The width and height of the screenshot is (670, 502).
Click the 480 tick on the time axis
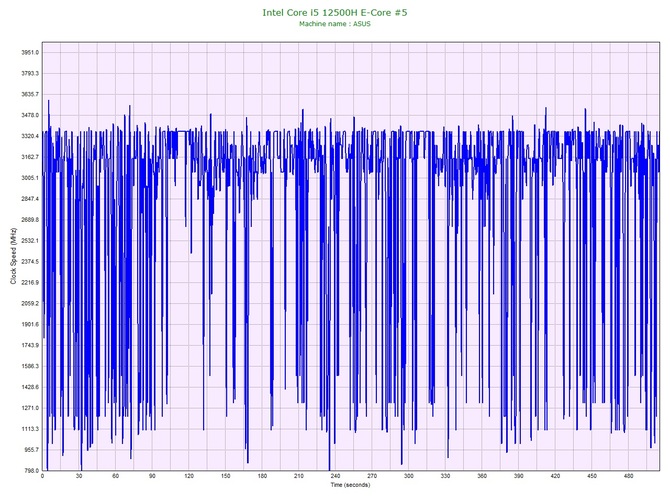coord(629,476)
